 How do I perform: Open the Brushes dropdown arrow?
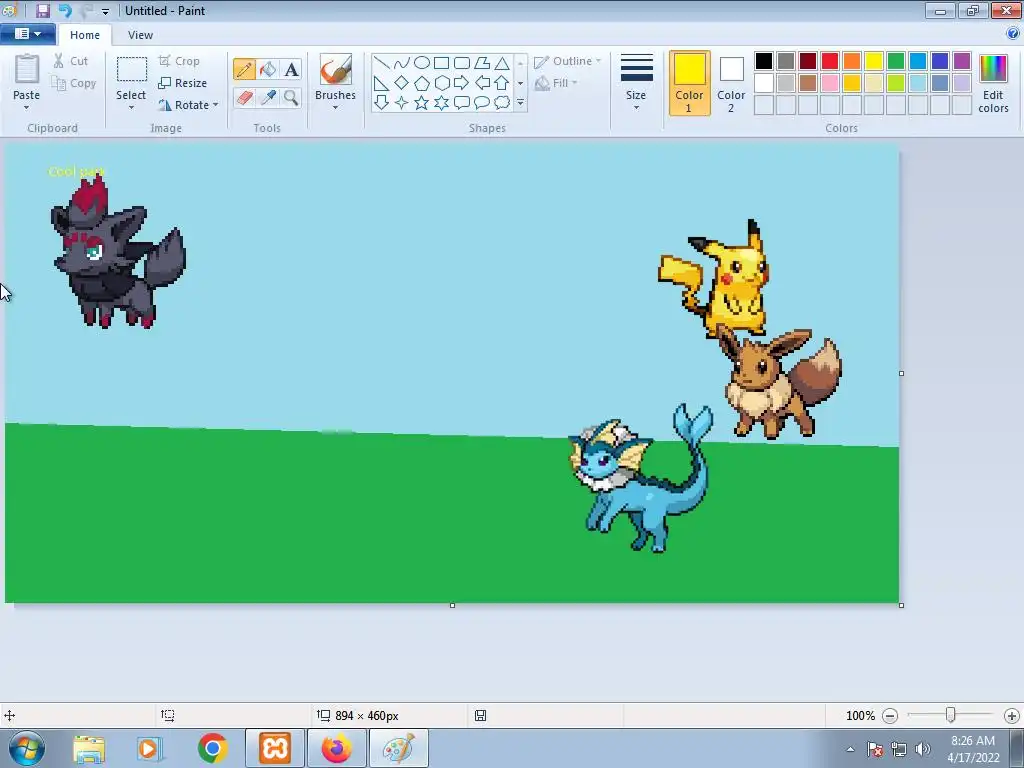pyautogui.click(x=335, y=108)
